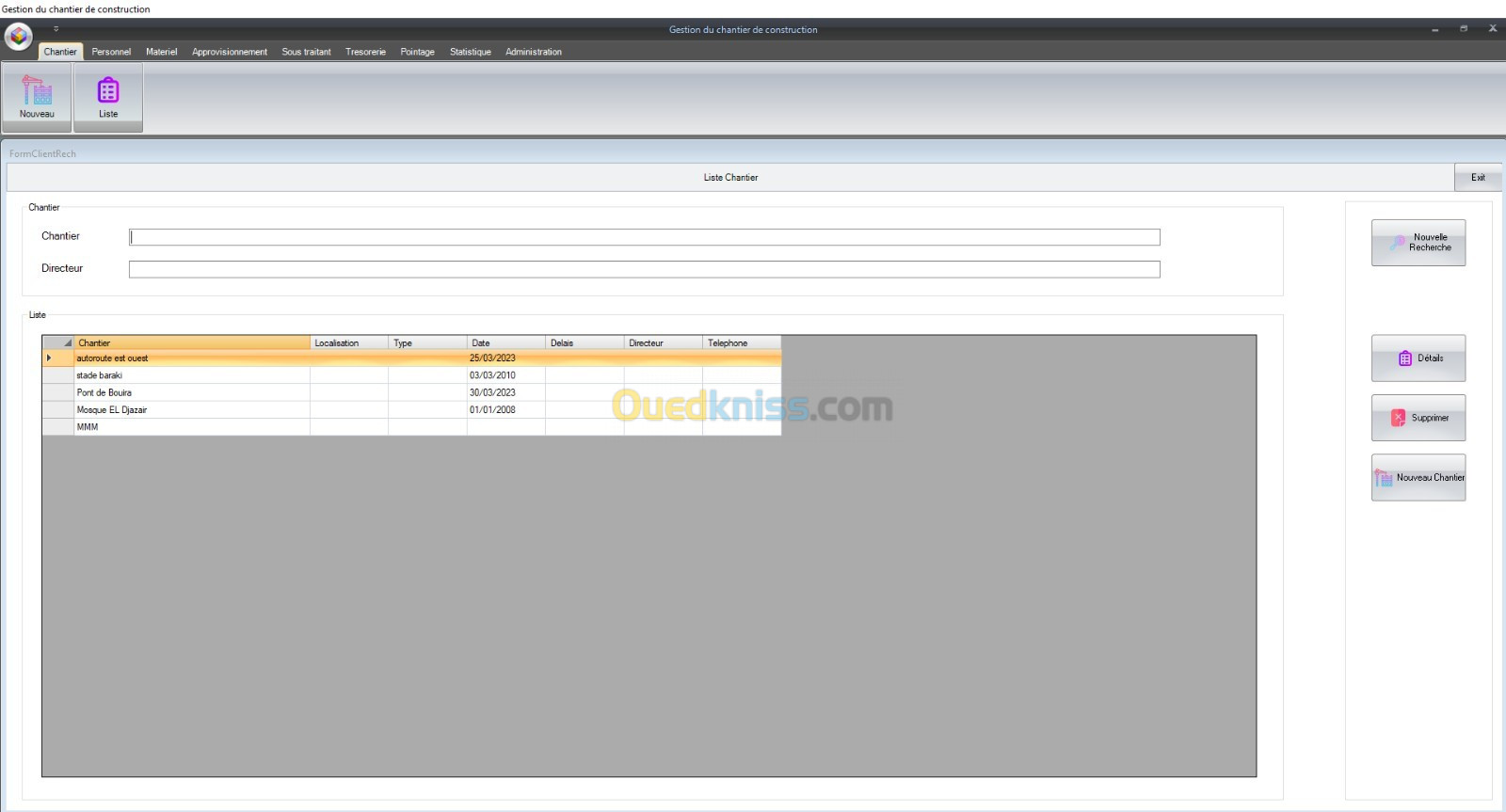Select the 'stade baraki' row
Screen dimensions: 1506x812
[411, 375]
